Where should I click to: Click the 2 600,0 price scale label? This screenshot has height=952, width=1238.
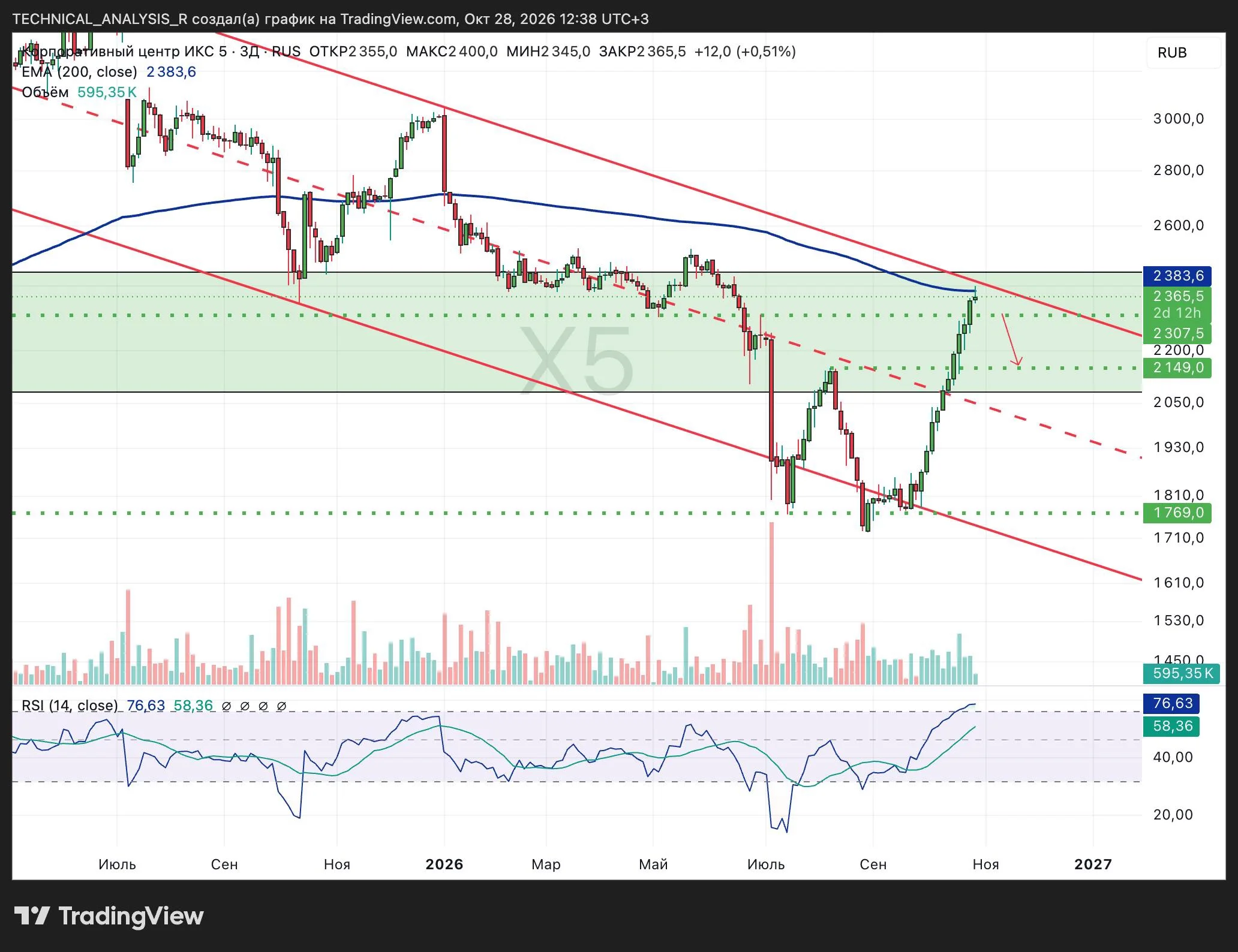point(1178,225)
